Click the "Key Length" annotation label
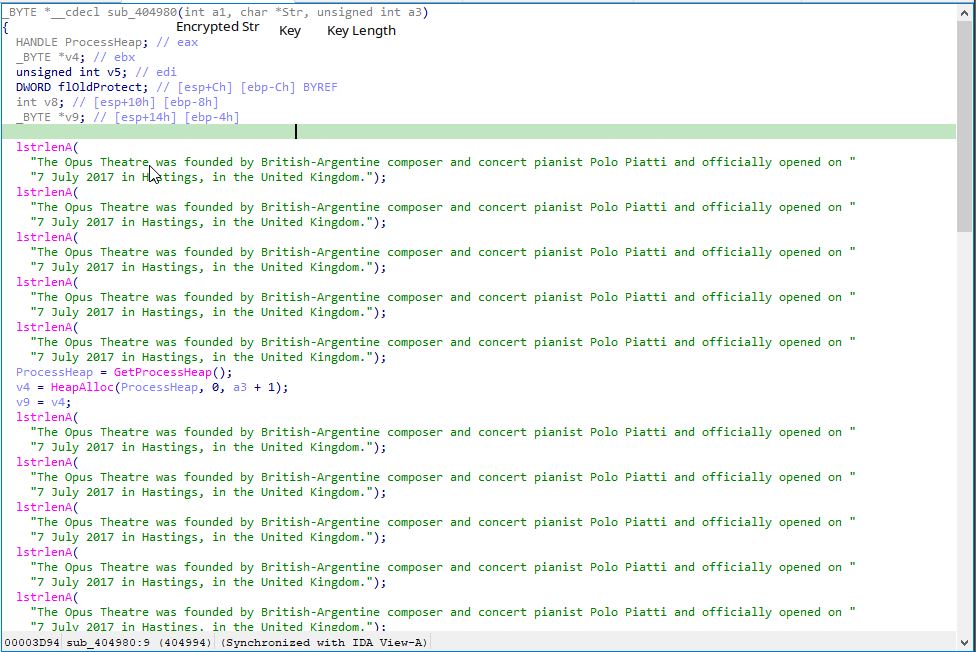Image resolution: width=976 pixels, height=652 pixels. tap(361, 31)
